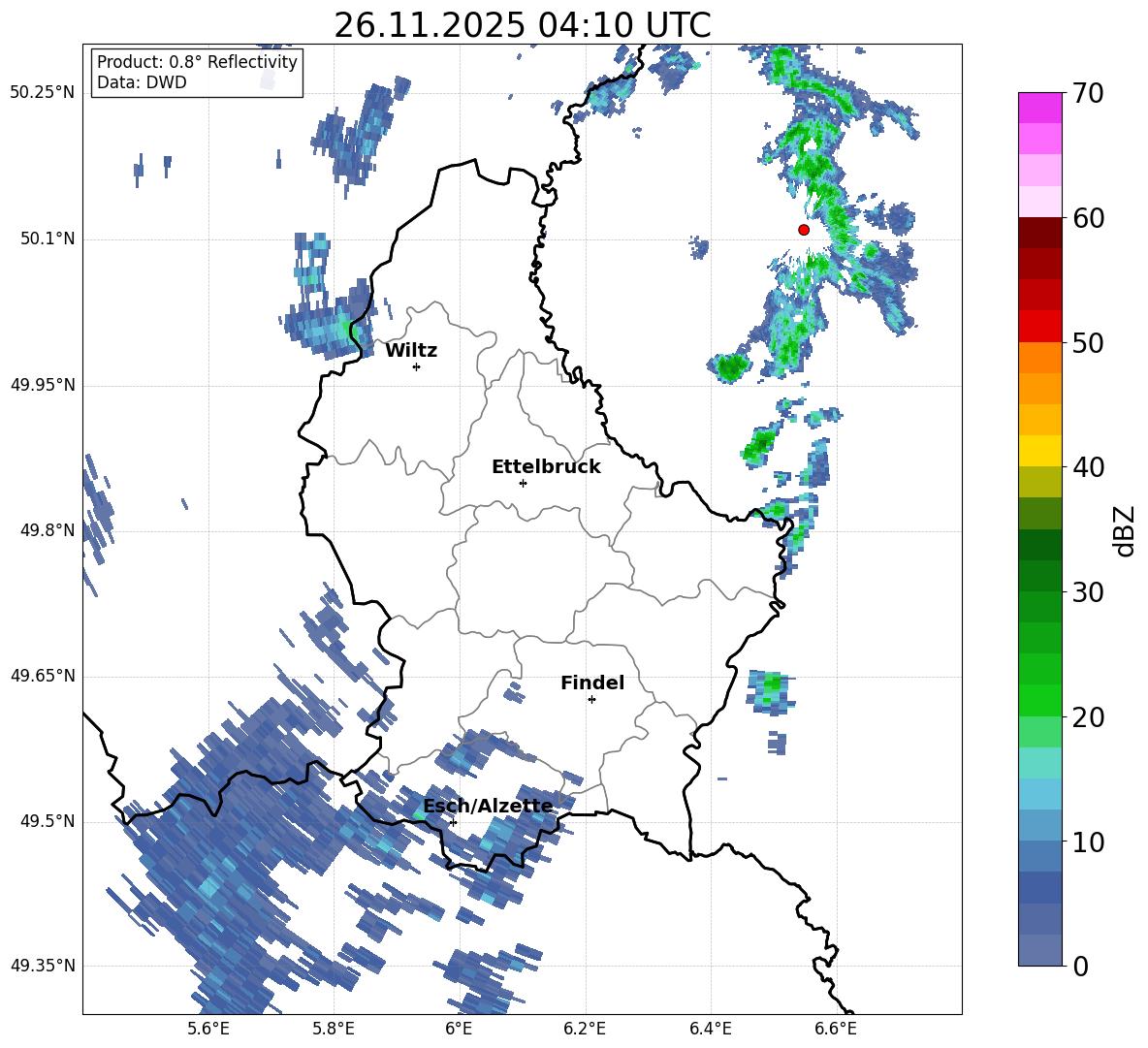This screenshot has height=1048, width=1148.
Task: Click the 6°E longitude label
Action: [x=459, y=1029]
